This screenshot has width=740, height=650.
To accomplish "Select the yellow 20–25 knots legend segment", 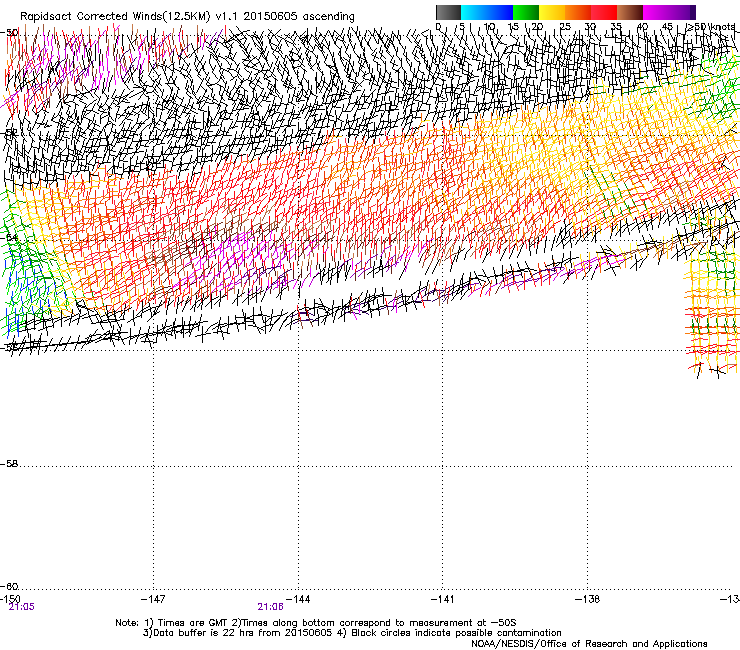I will coord(552,12).
